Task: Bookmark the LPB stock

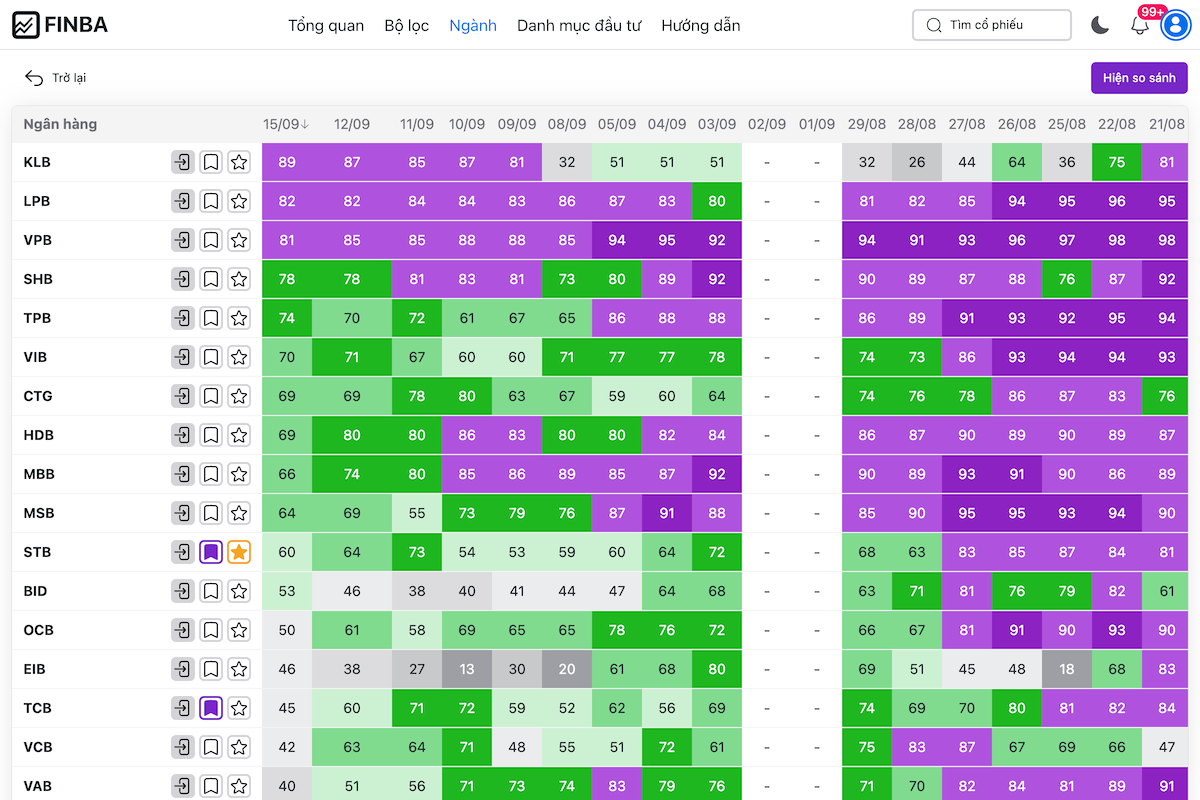Action: click(x=210, y=201)
